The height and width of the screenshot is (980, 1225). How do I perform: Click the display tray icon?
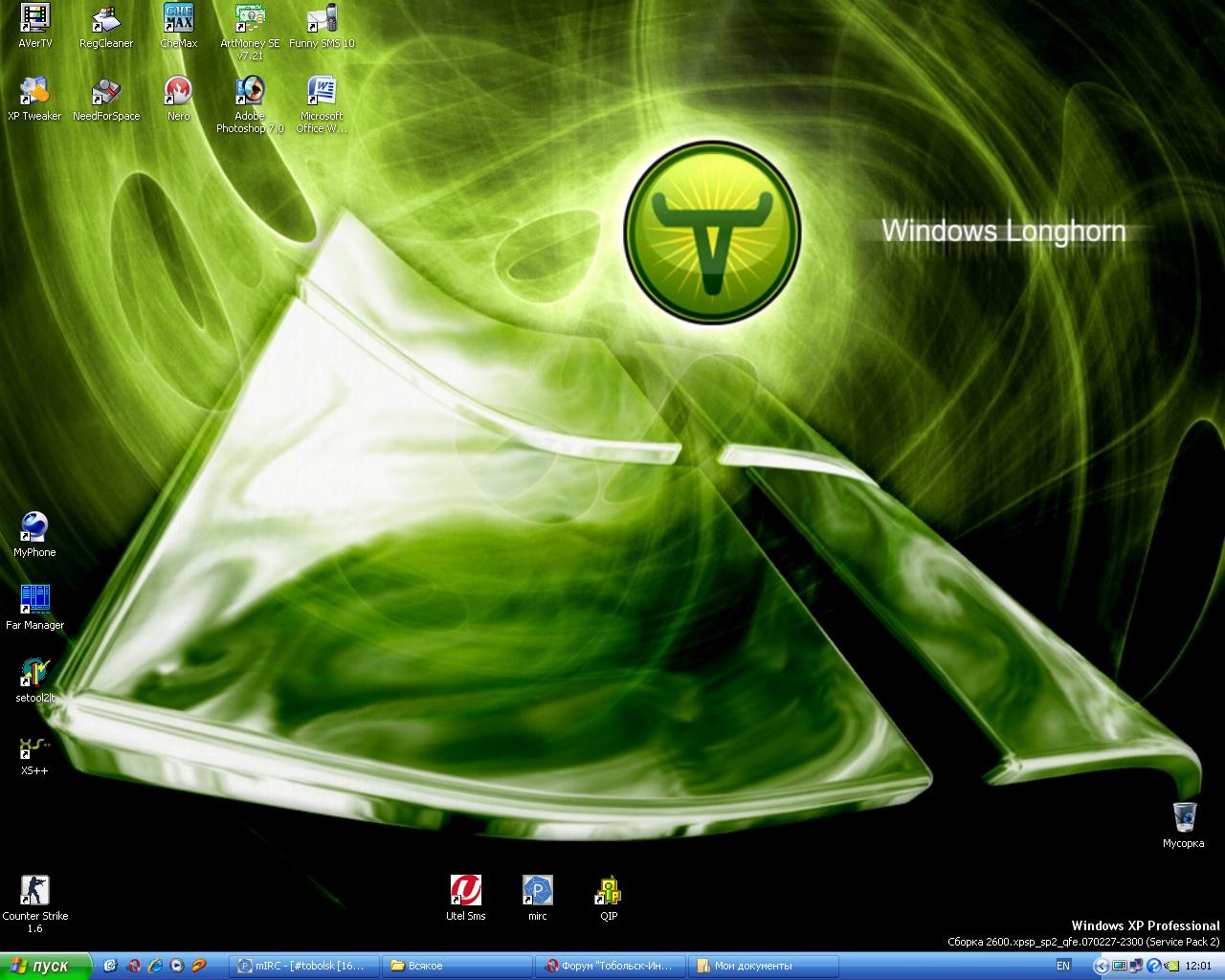click(1120, 966)
